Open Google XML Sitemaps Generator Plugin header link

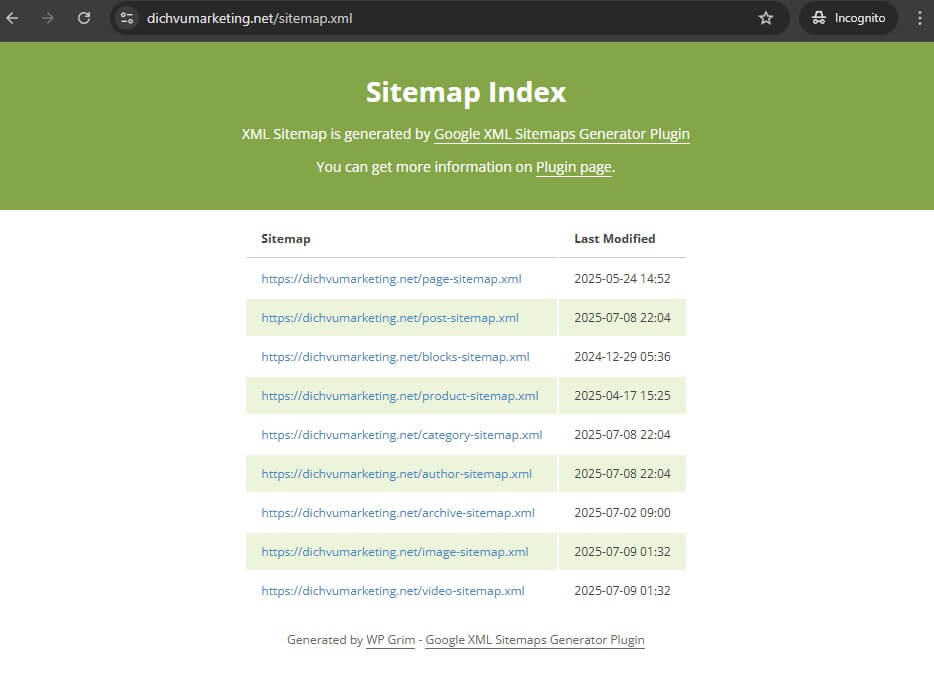click(x=561, y=134)
